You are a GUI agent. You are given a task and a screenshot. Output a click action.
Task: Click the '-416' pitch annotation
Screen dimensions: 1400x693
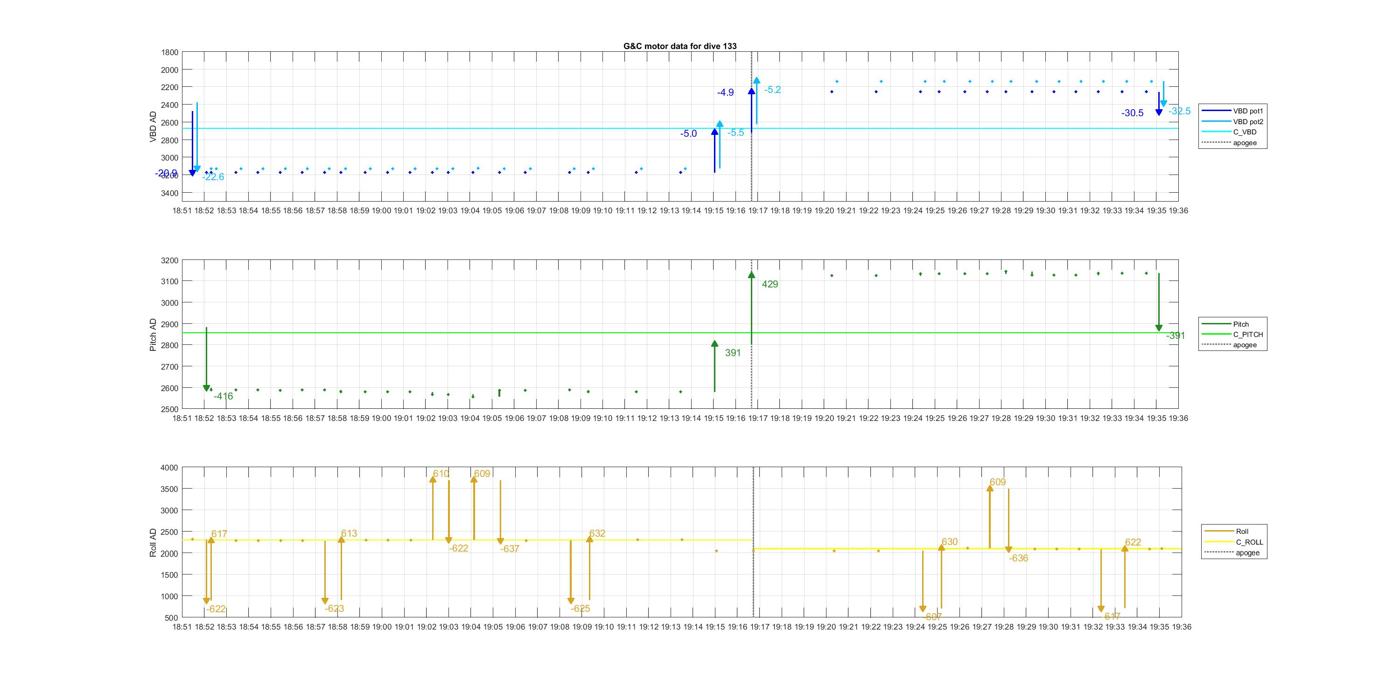point(223,397)
